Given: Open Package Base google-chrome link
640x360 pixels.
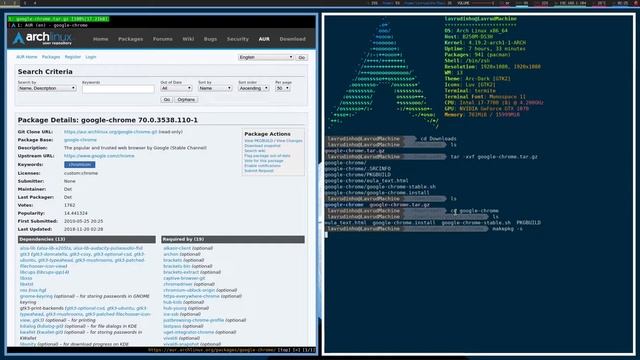Looking at the screenshot, I should tap(80, 140).
